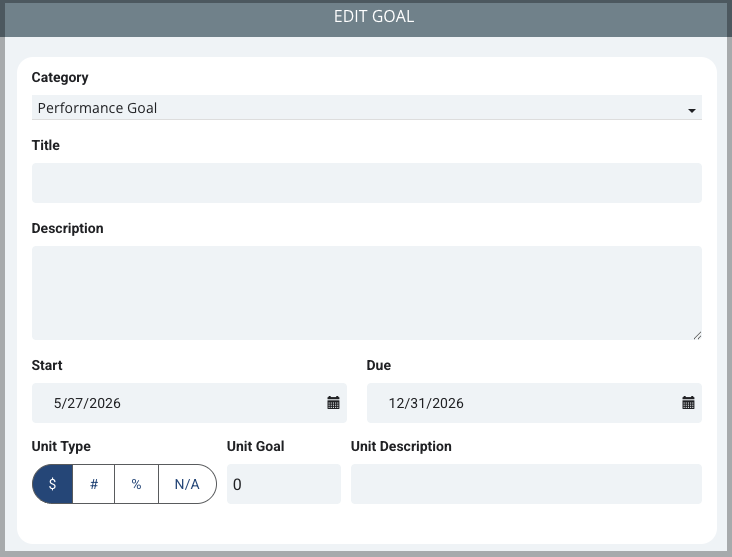
Task: Select the number sign unit type
Action: pyautogui.click(x=94, y=484)
